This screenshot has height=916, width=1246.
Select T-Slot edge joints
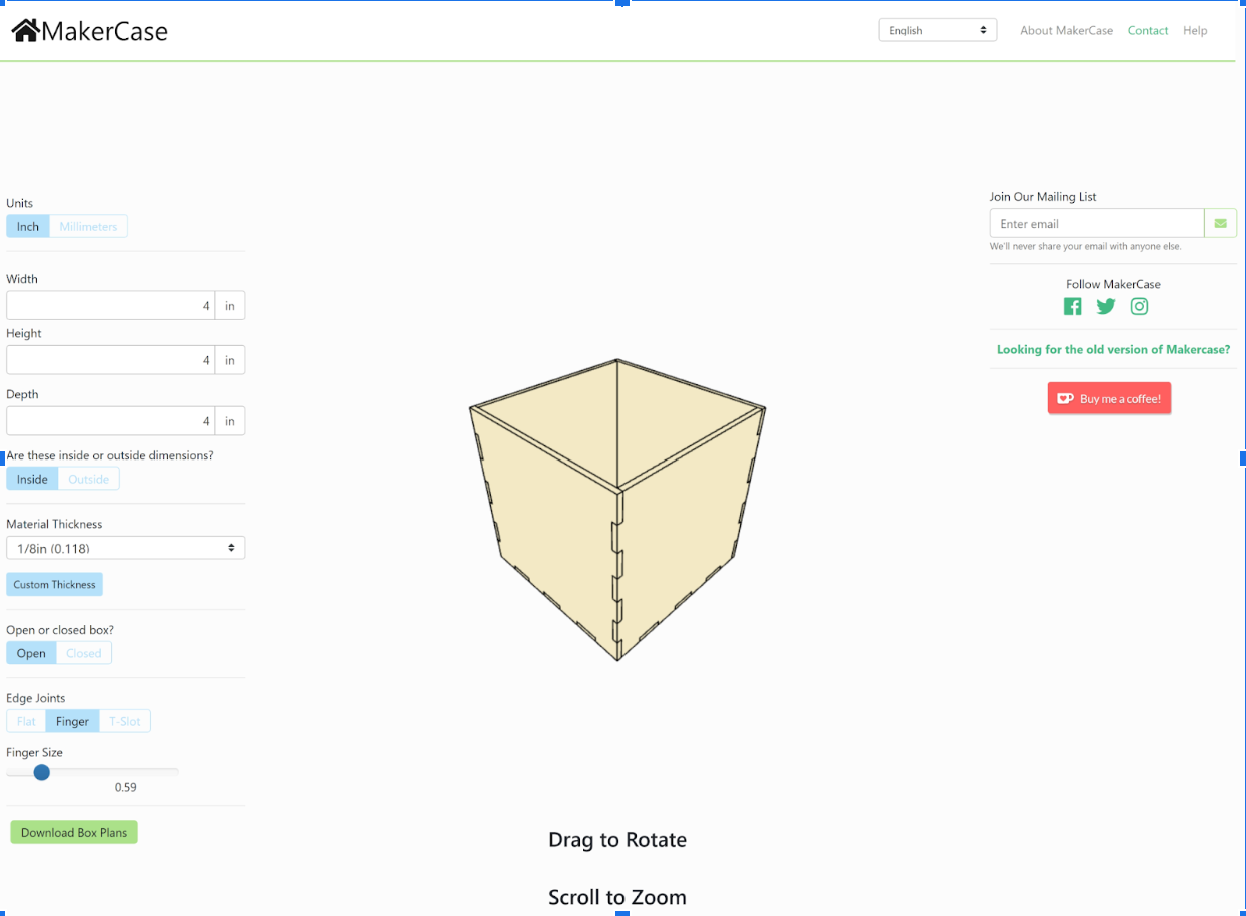coord(124,720)
